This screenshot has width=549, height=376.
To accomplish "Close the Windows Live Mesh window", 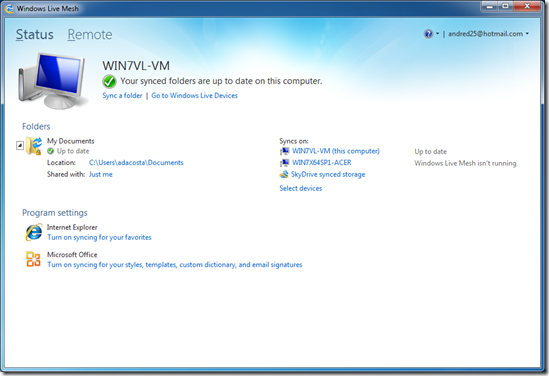I will 527,6.
